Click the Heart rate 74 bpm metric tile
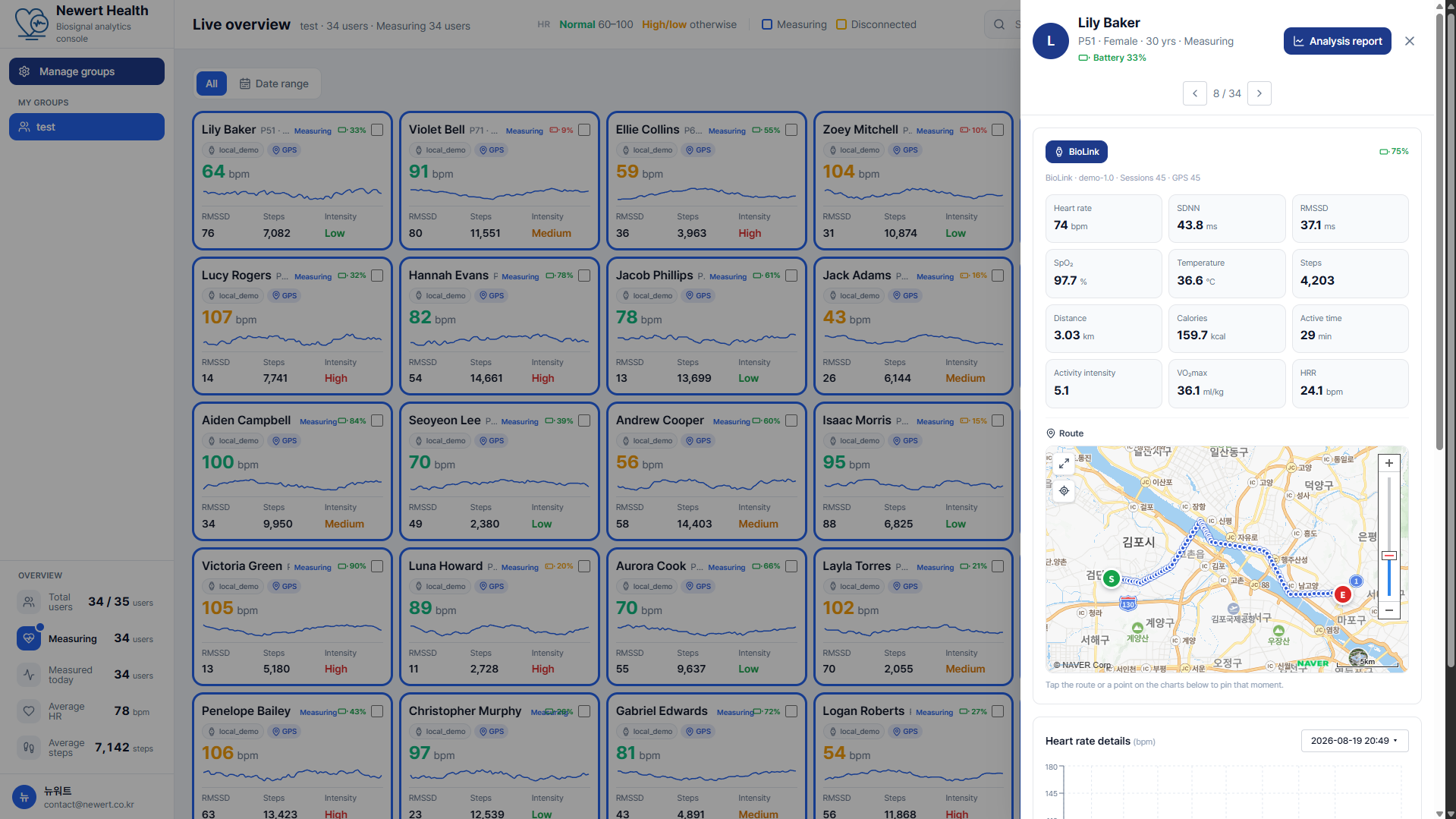Image resolution: width=1456 pixels, height=819 pixels. coord(1103,219)
